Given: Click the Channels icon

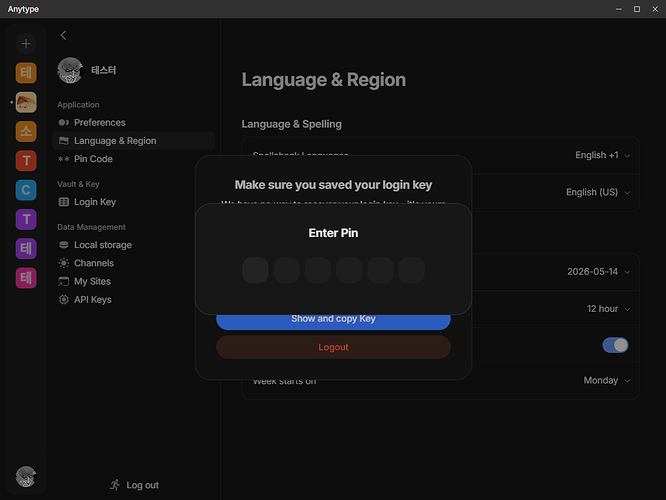Looking at the screenshot, I should tap(64, 263).
